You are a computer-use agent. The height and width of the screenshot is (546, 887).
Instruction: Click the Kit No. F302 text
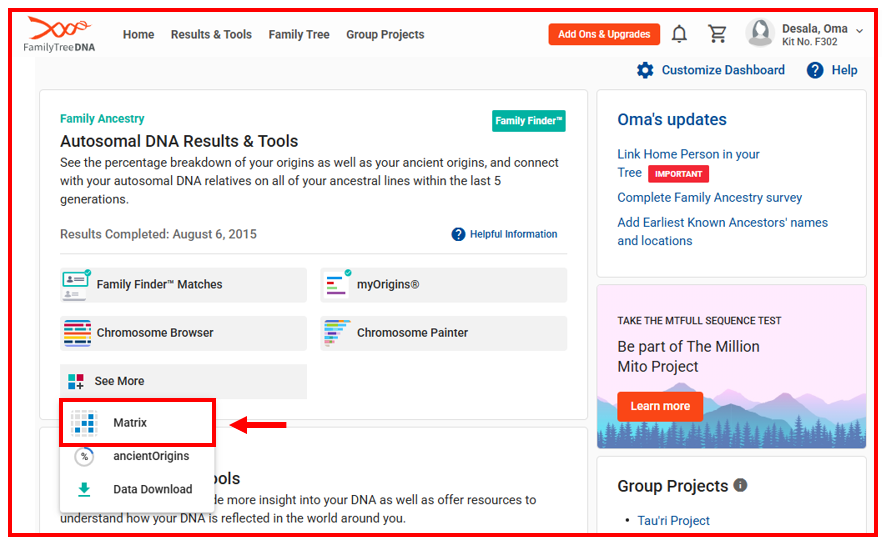tap(810, 42)
